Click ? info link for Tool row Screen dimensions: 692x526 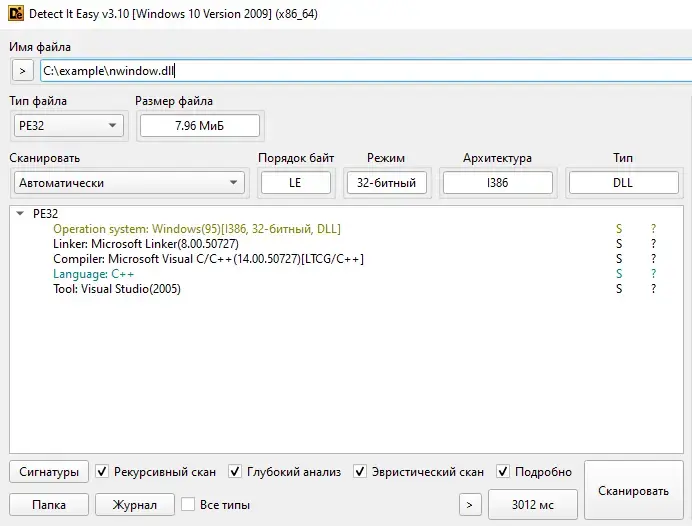[x=654, y=289]
